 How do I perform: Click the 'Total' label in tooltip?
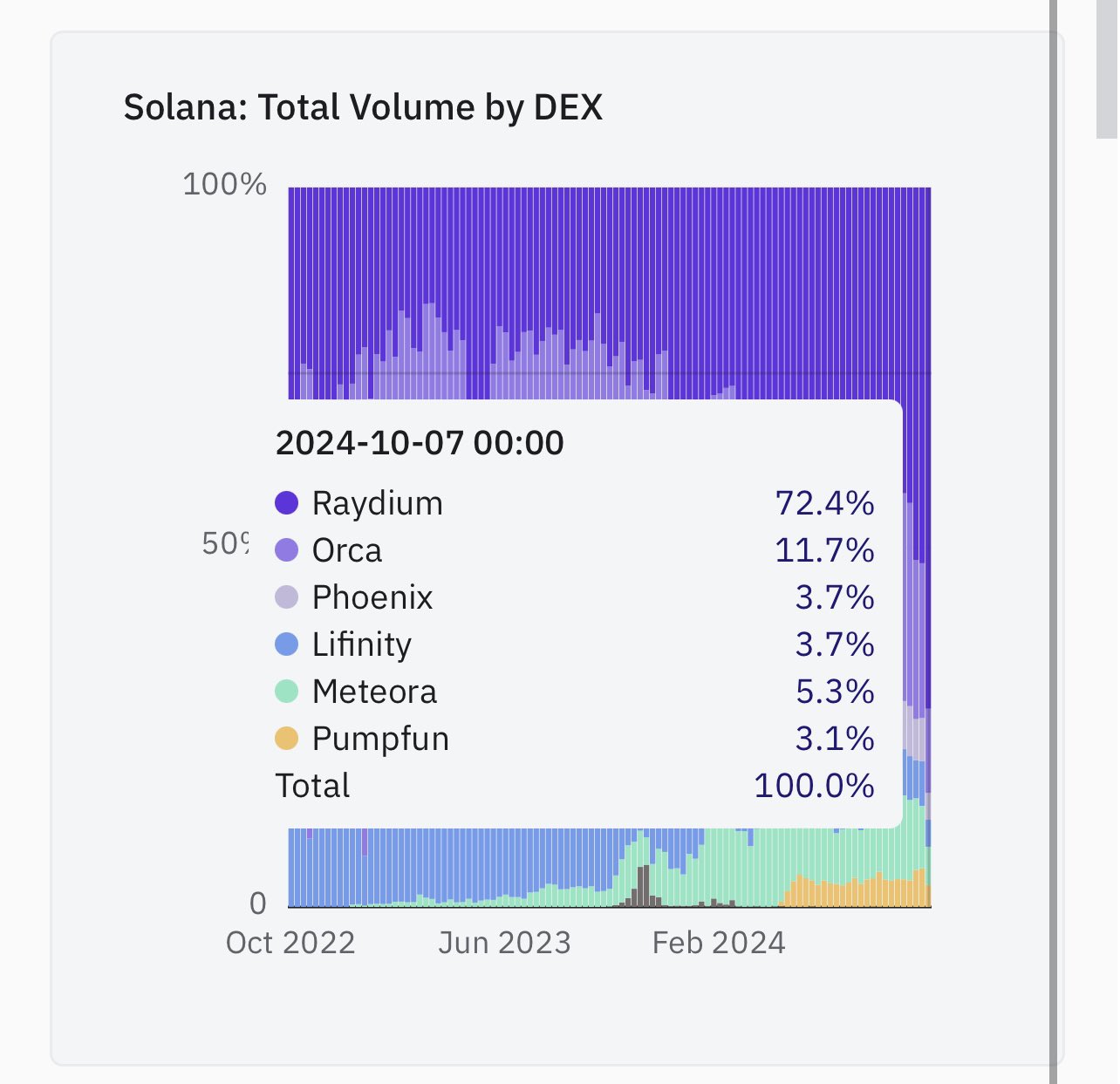[312, 787]
